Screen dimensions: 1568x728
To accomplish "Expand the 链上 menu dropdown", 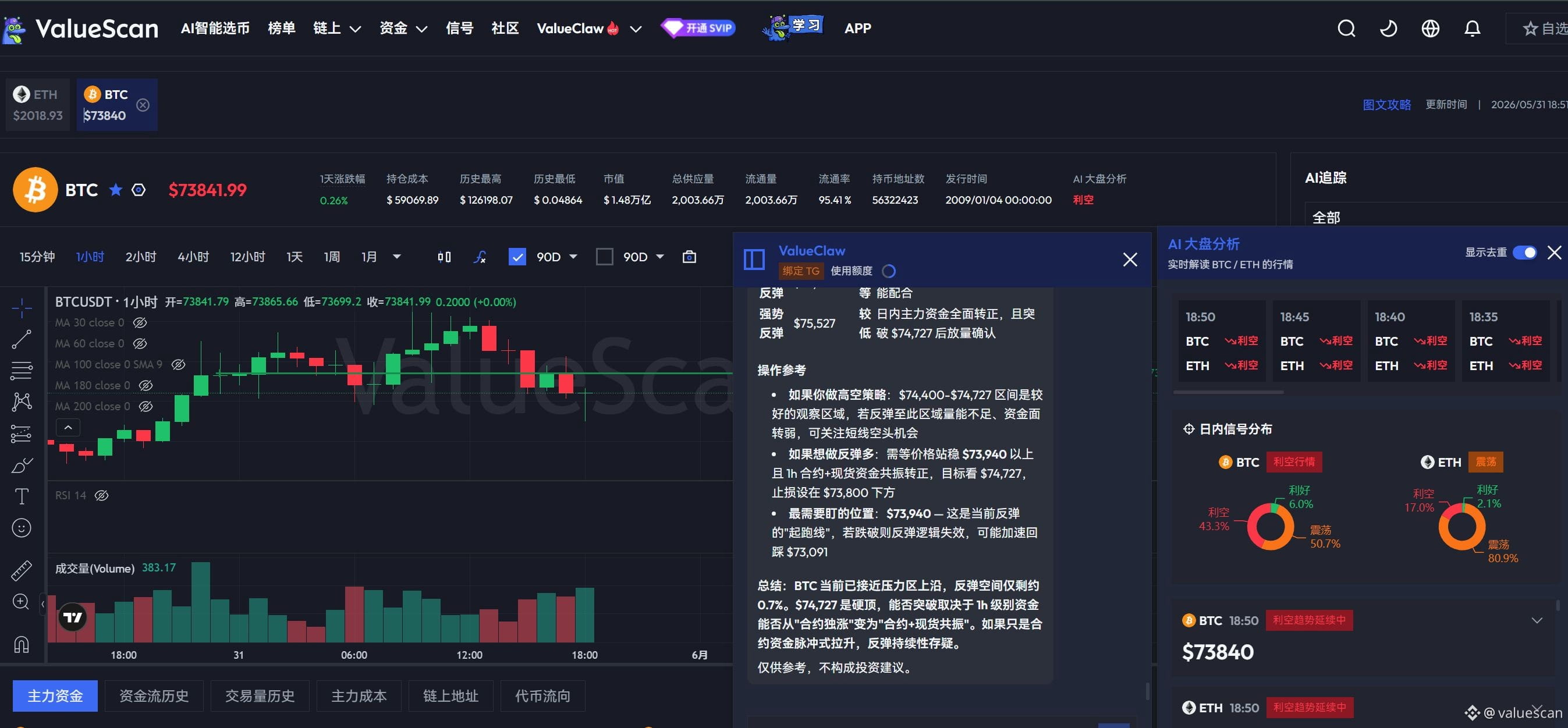I will pyautogui.click(x=356, y=29).
